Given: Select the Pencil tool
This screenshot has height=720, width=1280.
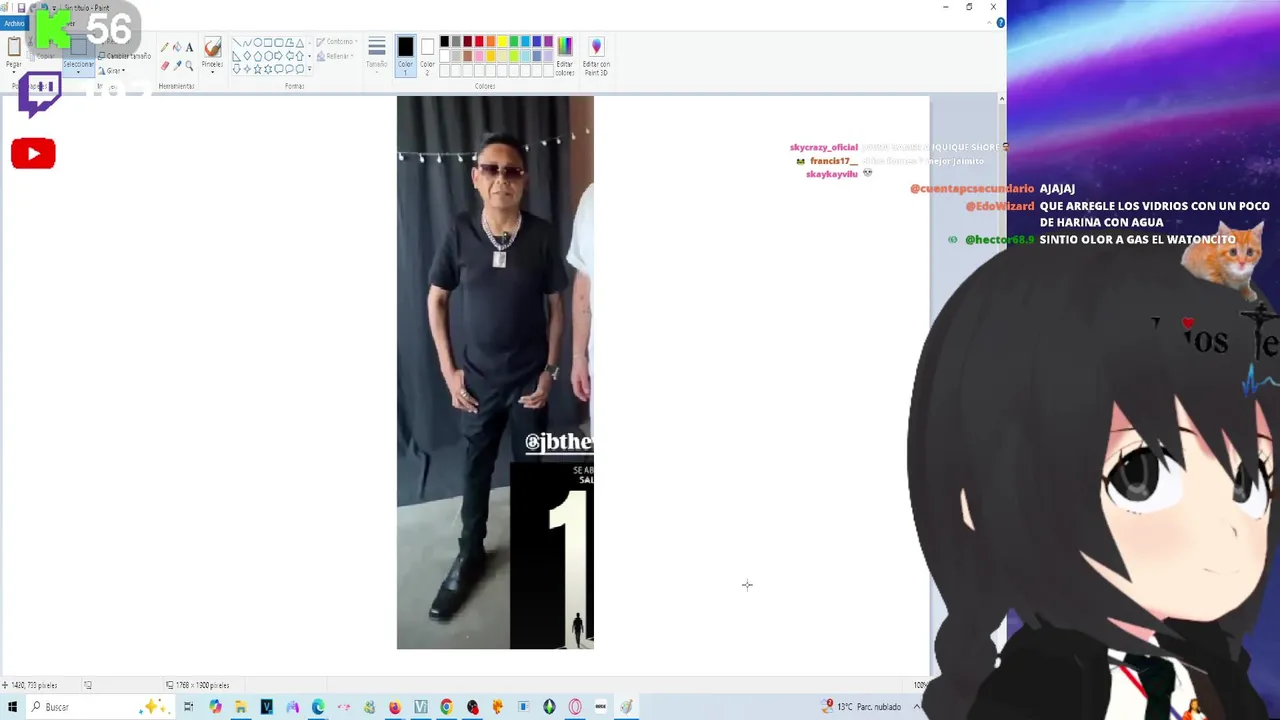Looking at the screenshot, I should coord(164,47).
